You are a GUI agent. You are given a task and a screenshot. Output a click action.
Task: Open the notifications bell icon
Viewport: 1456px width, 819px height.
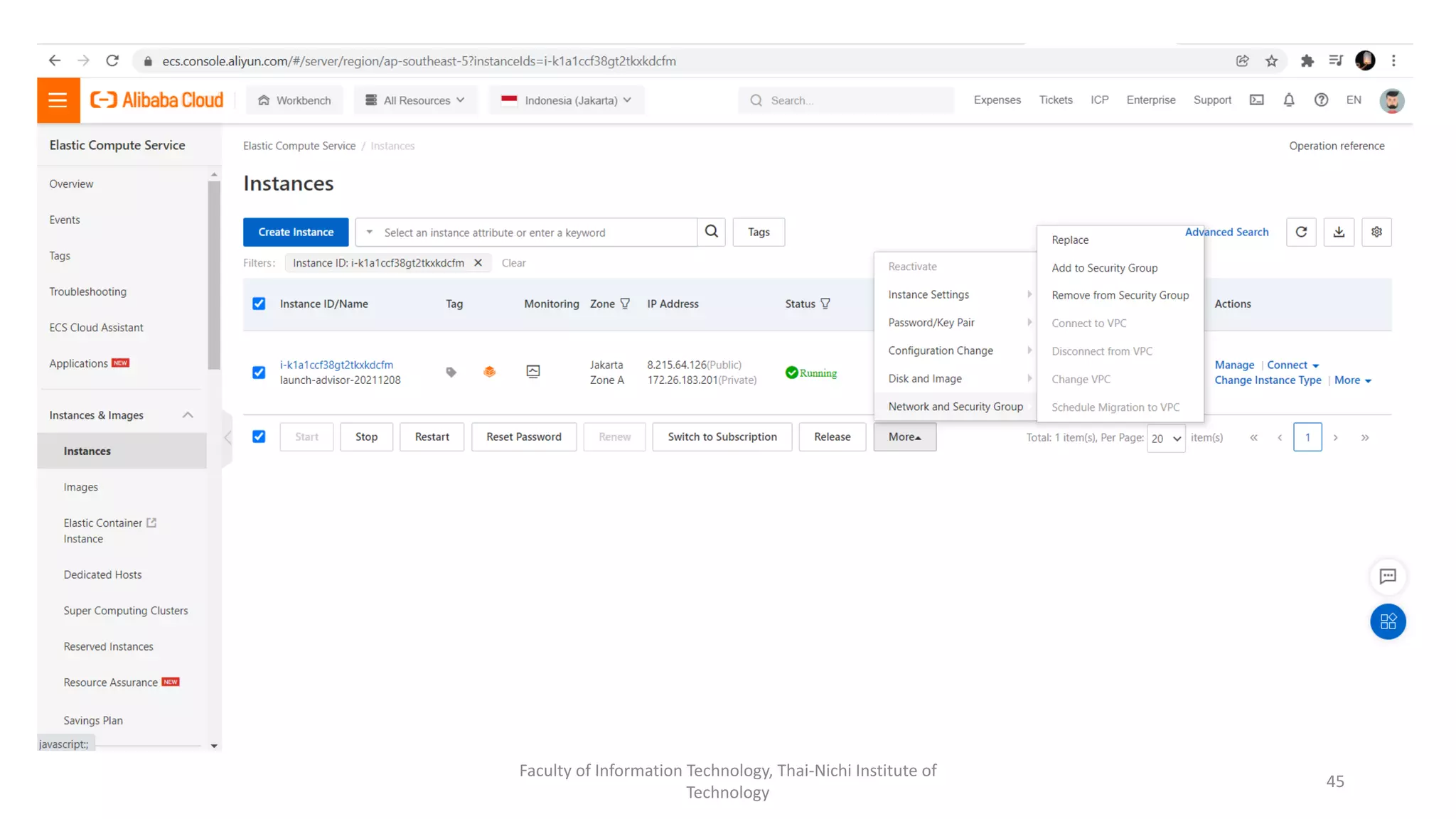tap(1288, 100)
